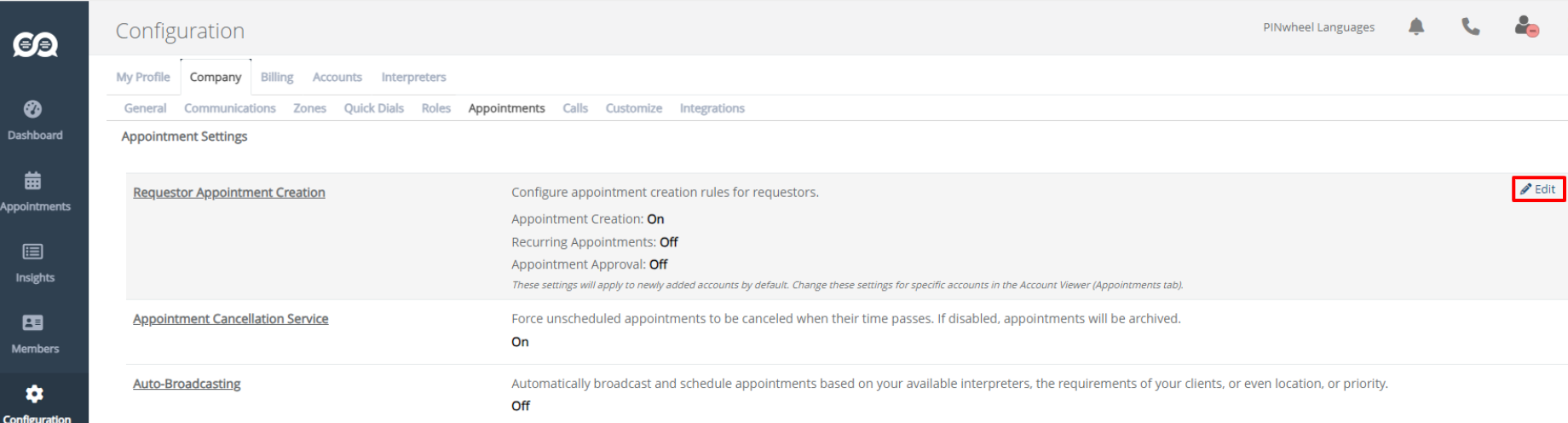Screen dimensions: 1568x423
Task: Click the Configuration gear icon
Action: point(34,394)
